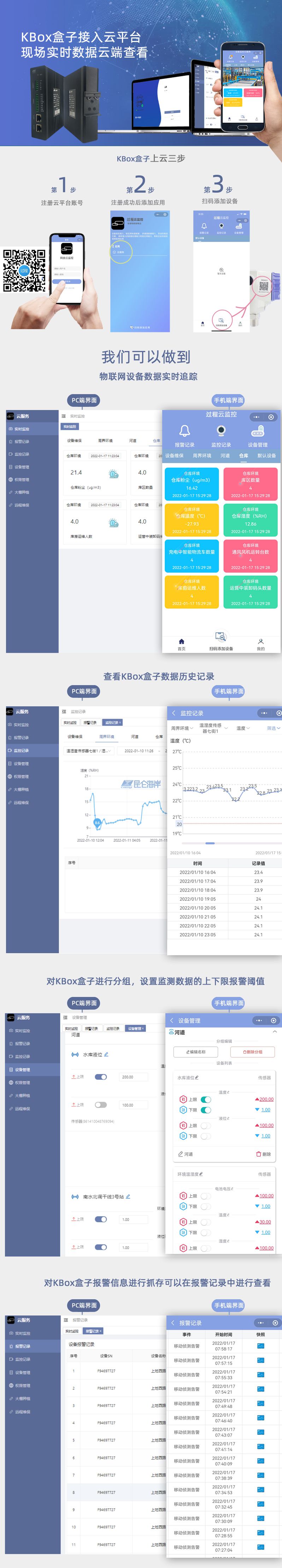The width and height of the screenshot is (282, 1568).
Task: Select the 仓库 tab on mobile 过程云监控
Action: coord(243,455)
